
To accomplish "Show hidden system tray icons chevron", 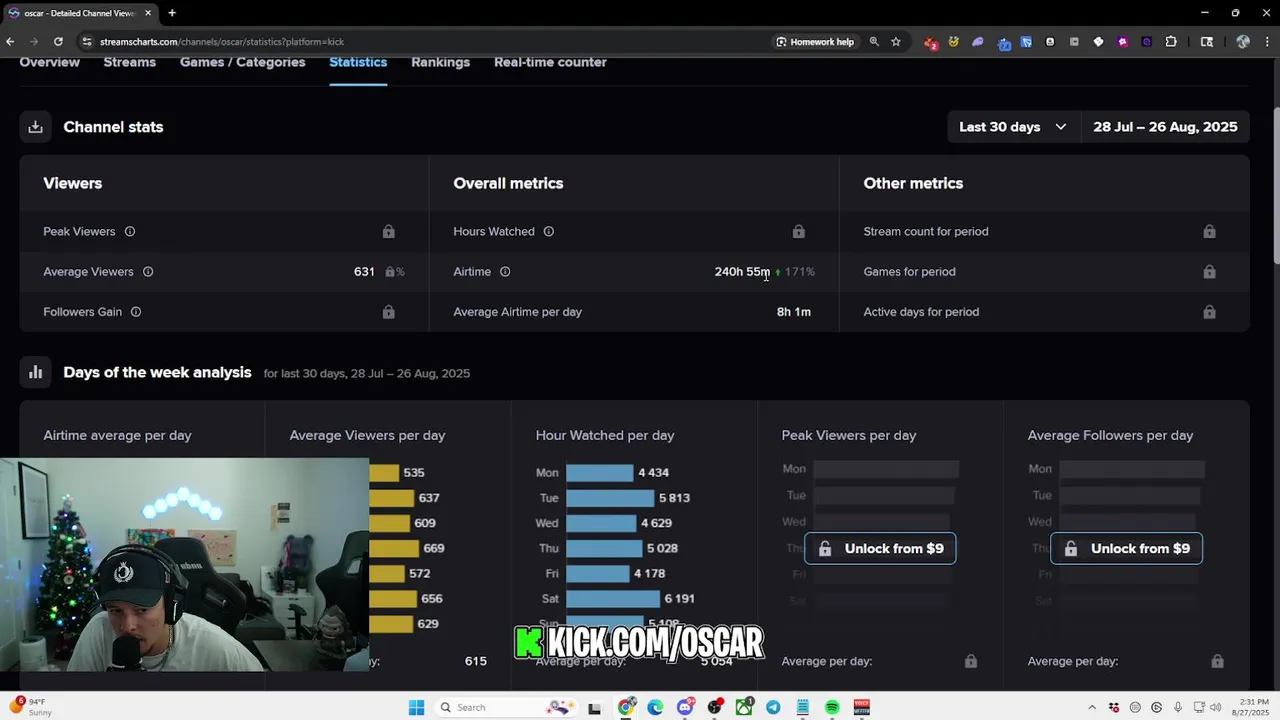I will pos(1093,708).
